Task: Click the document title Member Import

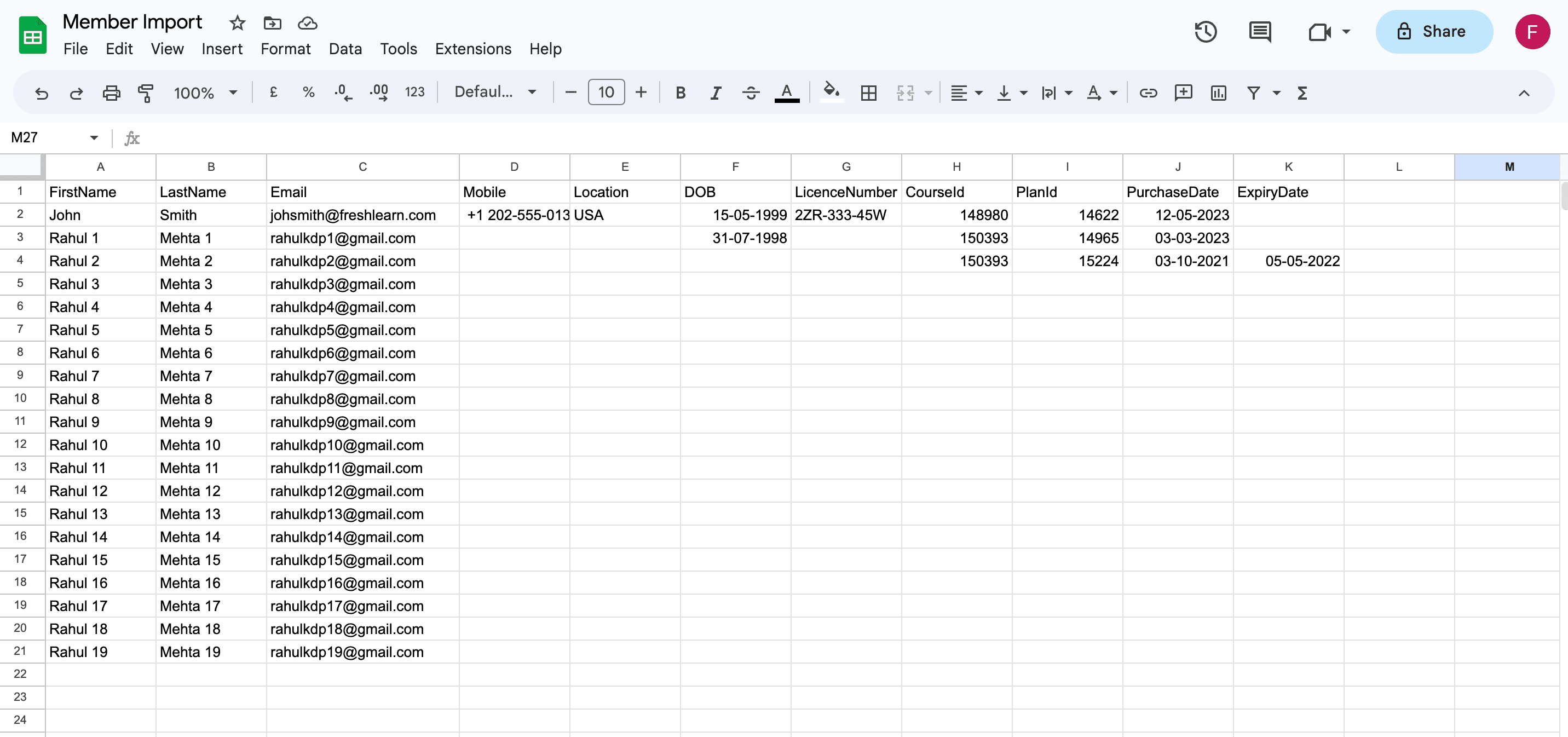Action: coord(132,22)
